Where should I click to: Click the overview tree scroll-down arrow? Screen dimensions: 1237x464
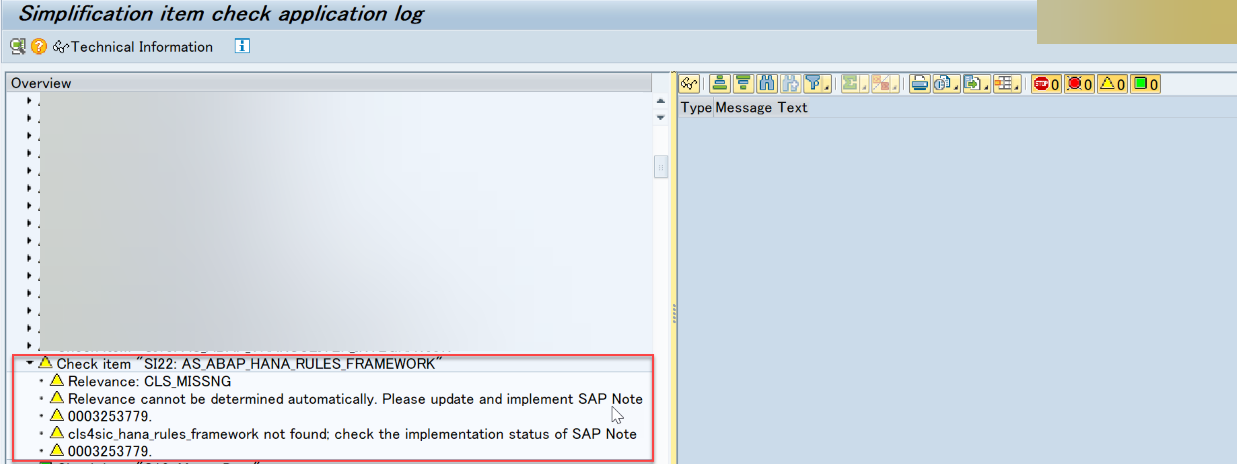tap(660, 117)
